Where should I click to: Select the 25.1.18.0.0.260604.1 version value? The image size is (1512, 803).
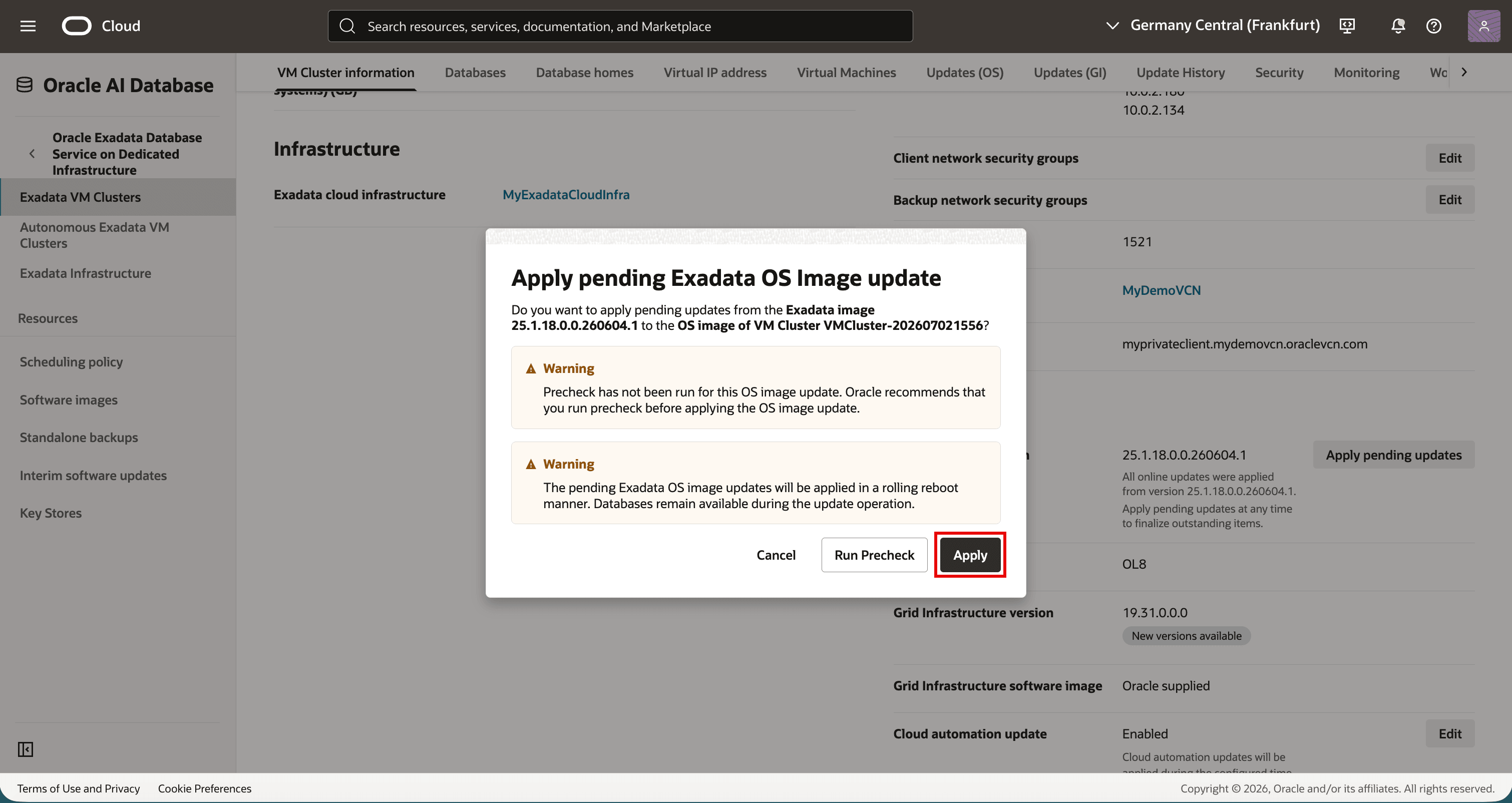[x=1184, y=455]
